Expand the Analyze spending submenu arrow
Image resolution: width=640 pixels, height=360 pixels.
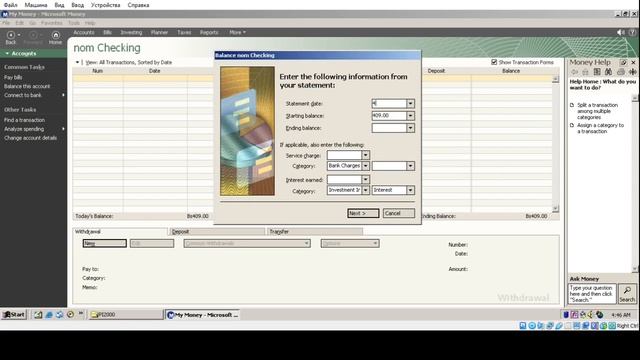pos(63,129)
